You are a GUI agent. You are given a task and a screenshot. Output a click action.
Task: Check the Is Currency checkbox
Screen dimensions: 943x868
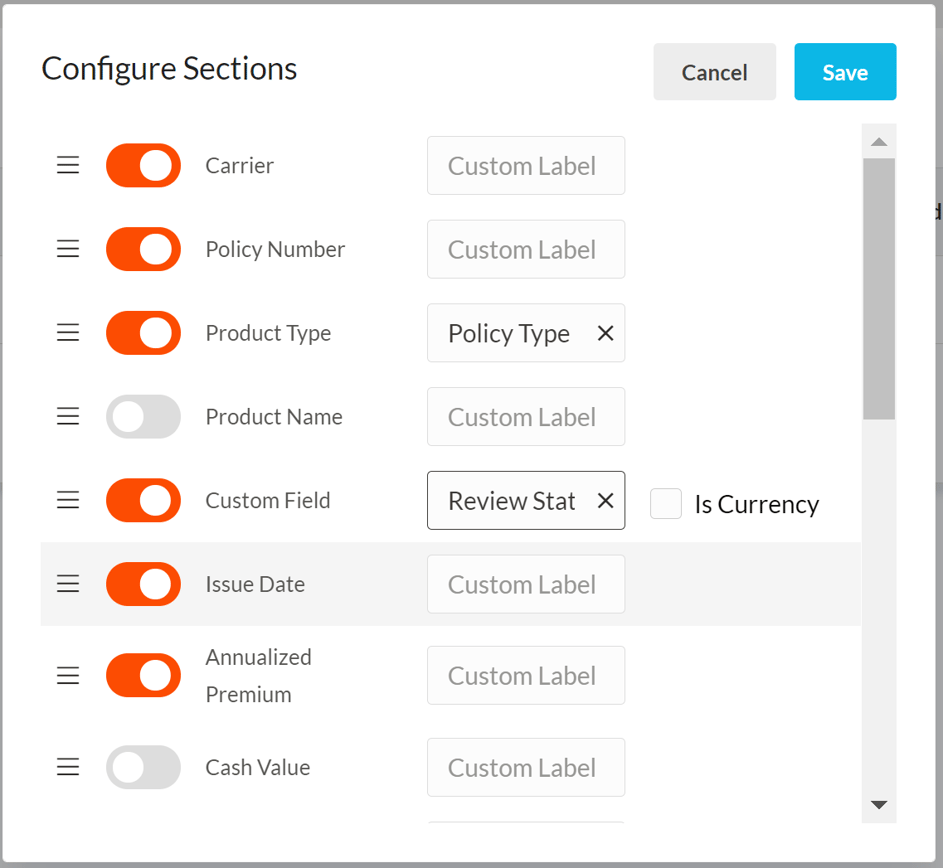[666, 504]
